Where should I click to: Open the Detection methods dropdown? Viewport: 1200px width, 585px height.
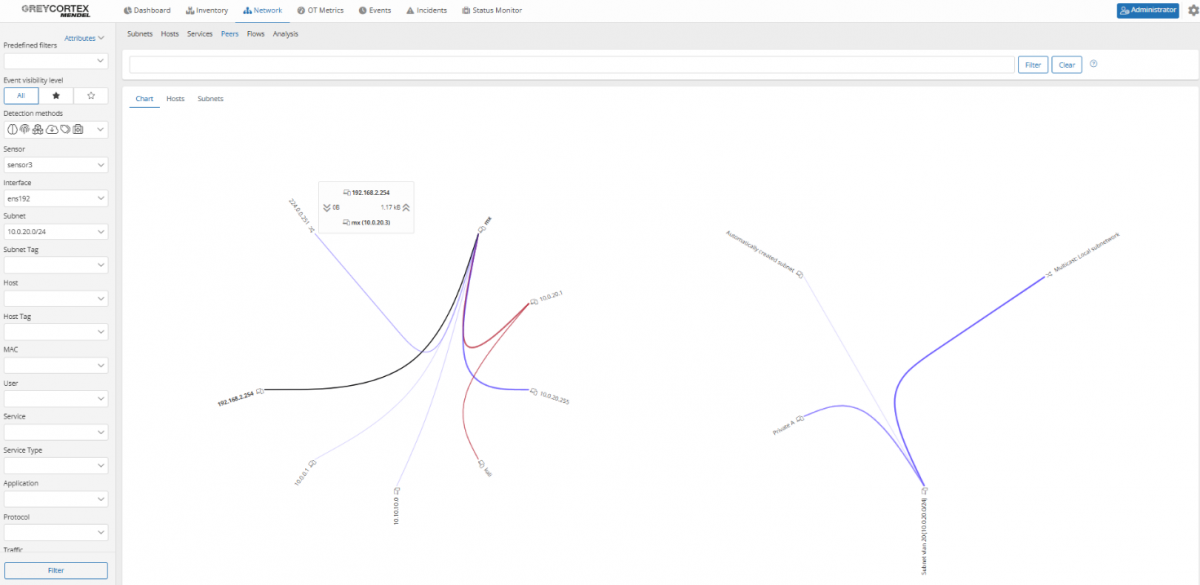[56, 129]
